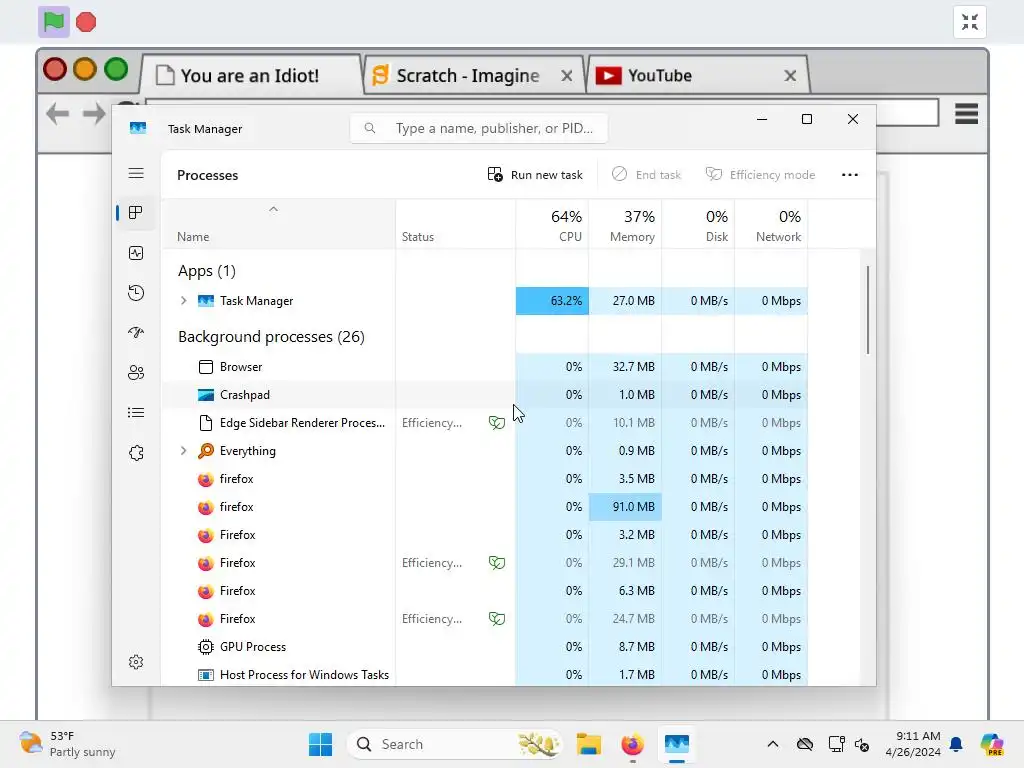The height and width of the screenshot is (768, 1024).
Task: Open the weather widget showing 53°F
Action: tap(67, 744)
